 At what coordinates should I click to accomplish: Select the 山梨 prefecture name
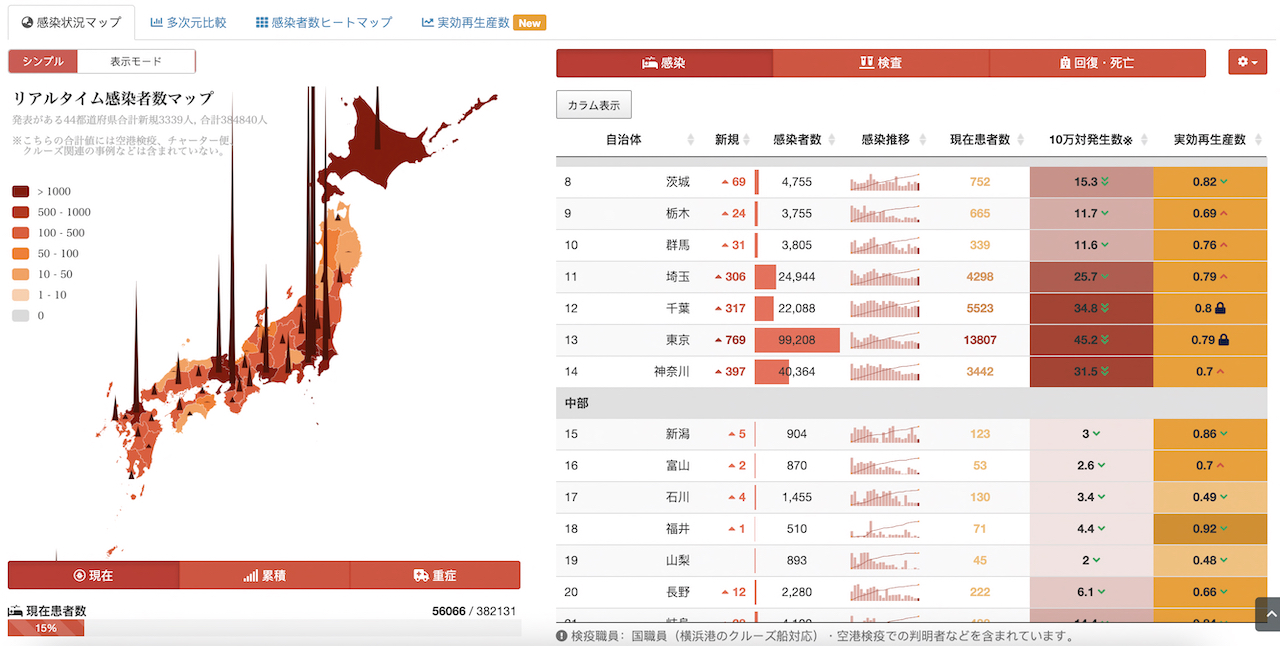[x=678, y=560]
